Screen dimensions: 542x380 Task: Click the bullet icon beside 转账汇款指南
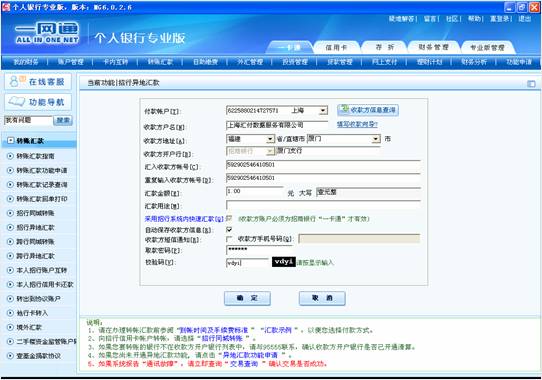10,156
